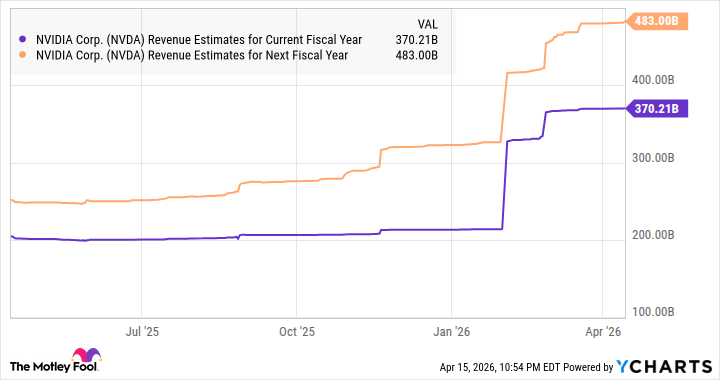Click the jester hat icon in the logo
The image size is (720, 380).
pyautogui.click(x=86, y=355)
